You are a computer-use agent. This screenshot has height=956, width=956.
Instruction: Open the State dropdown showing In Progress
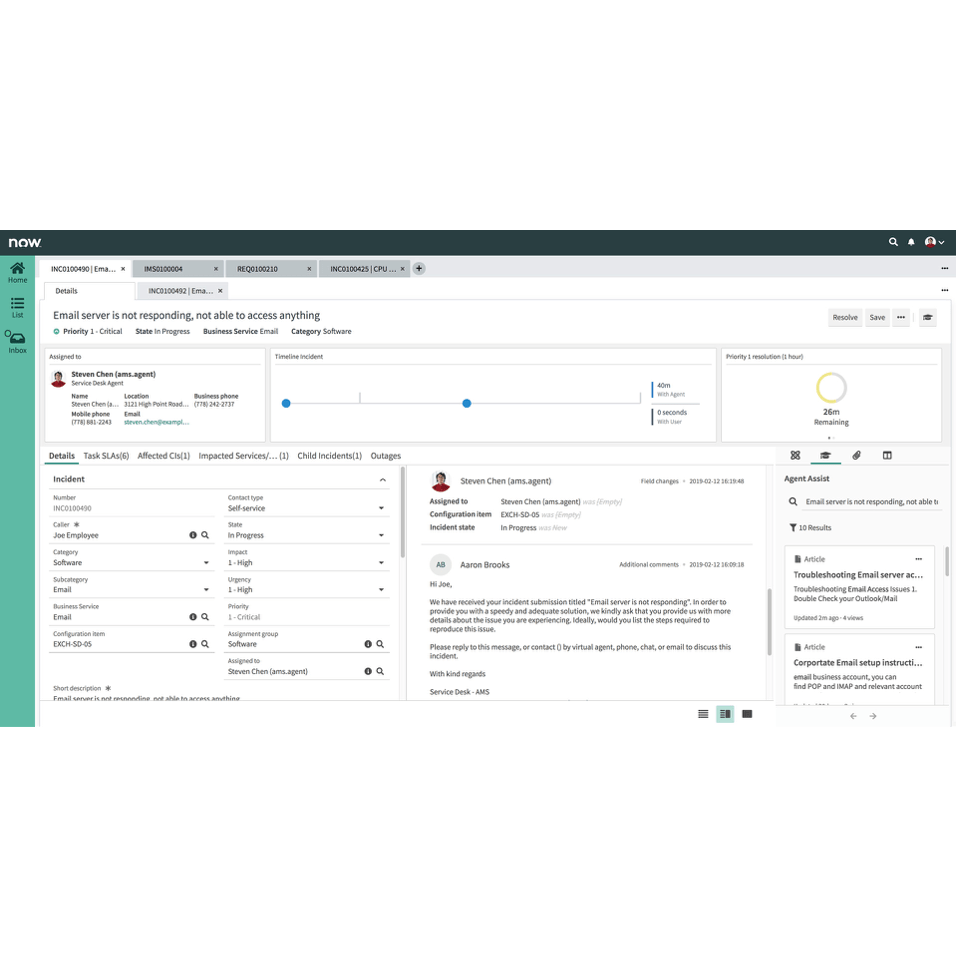point(380,535)
